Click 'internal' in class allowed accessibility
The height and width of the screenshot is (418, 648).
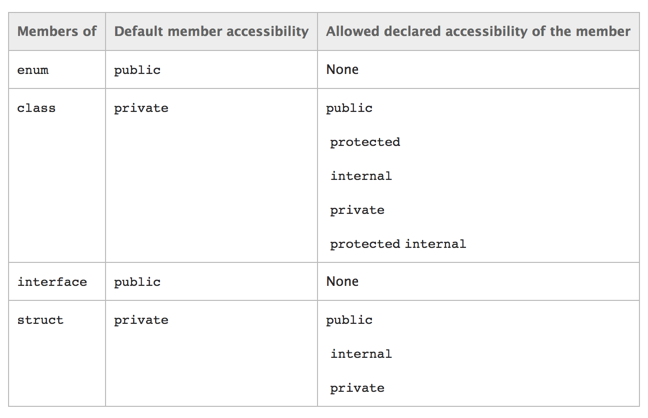361,176
